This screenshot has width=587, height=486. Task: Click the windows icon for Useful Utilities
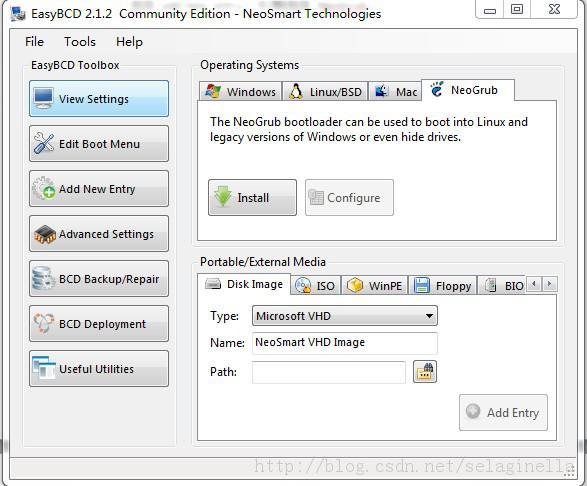[44, 367]
